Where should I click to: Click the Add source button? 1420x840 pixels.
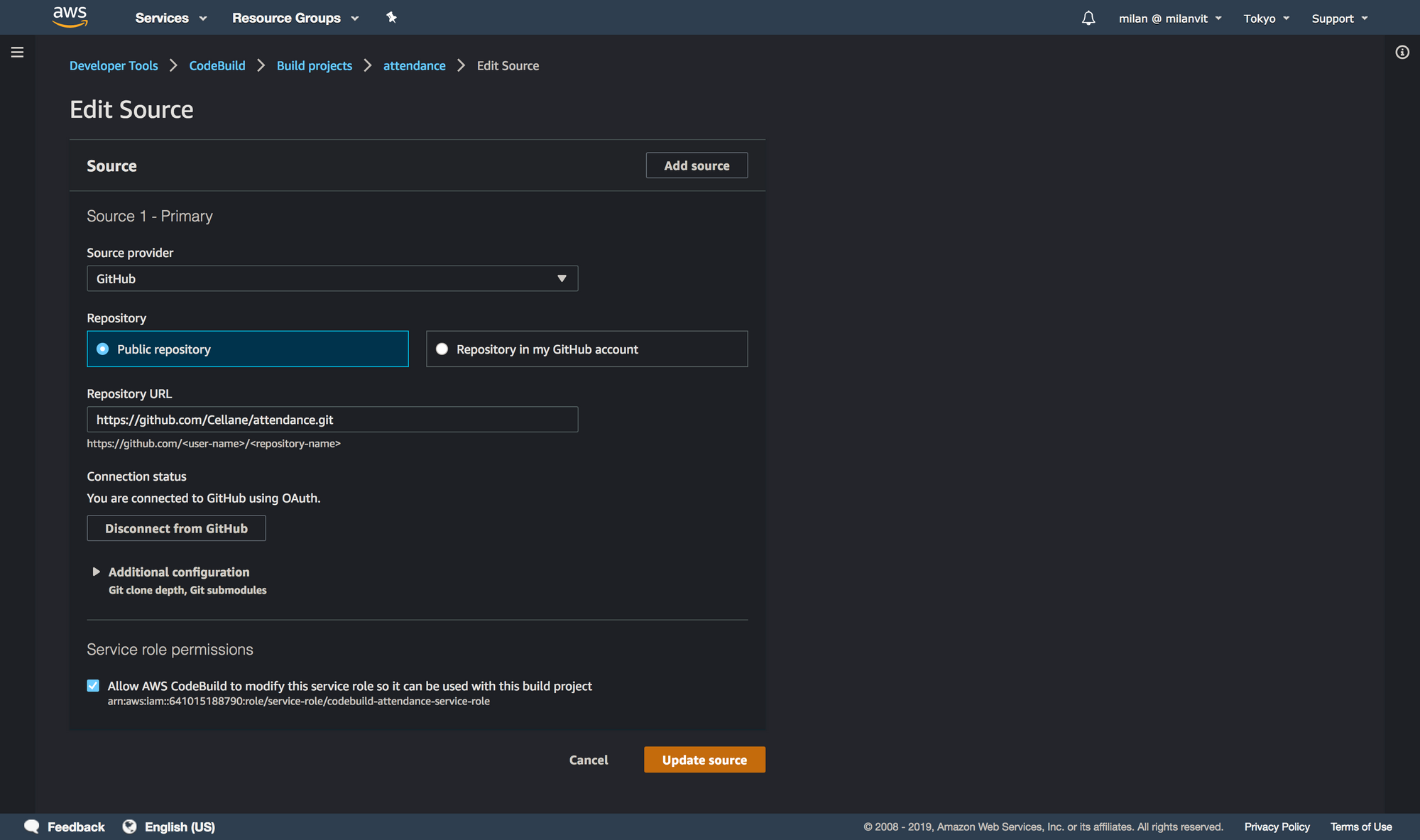click(697, 165)
